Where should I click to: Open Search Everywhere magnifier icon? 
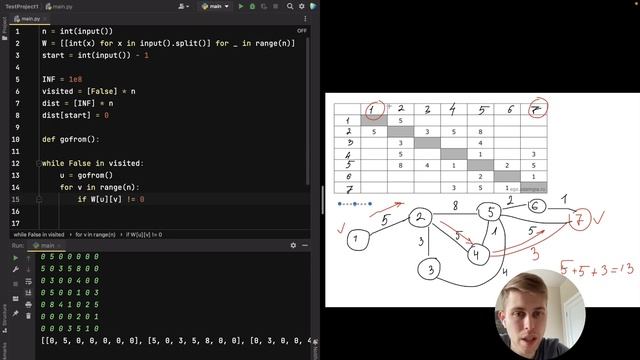tap(290, 7)
